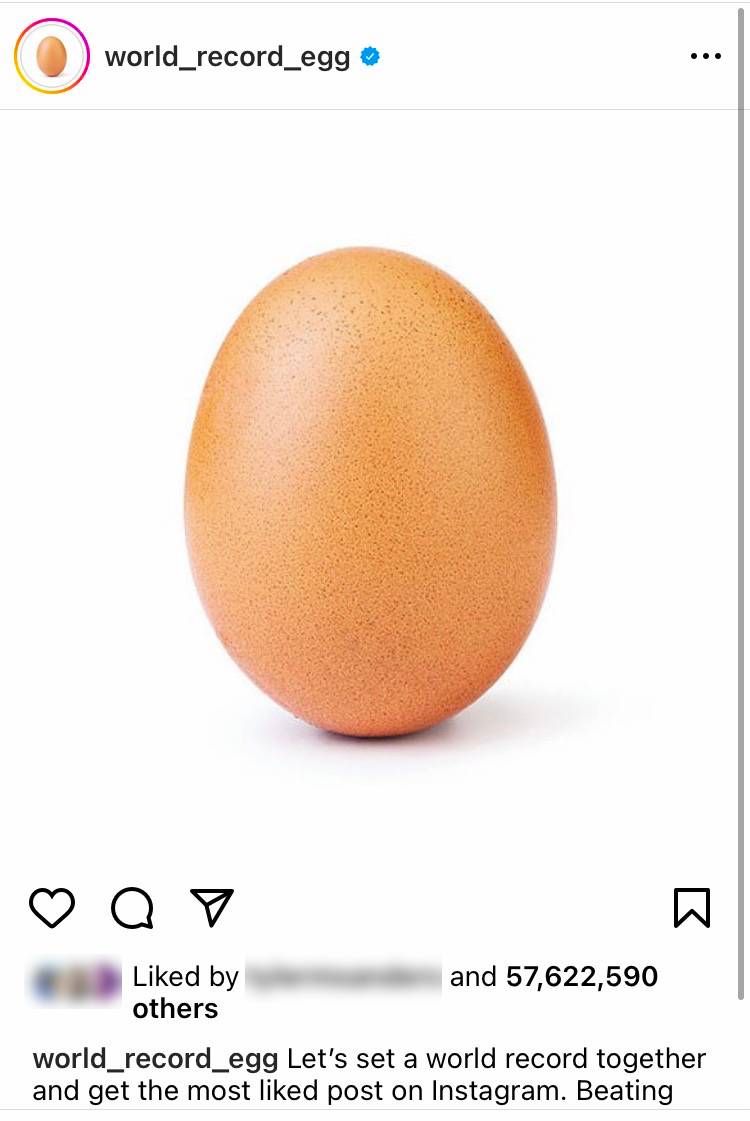Open world_record_egg profile from header username
The height and width of the screenshot is (1121, 750).
tap(227, 57)
